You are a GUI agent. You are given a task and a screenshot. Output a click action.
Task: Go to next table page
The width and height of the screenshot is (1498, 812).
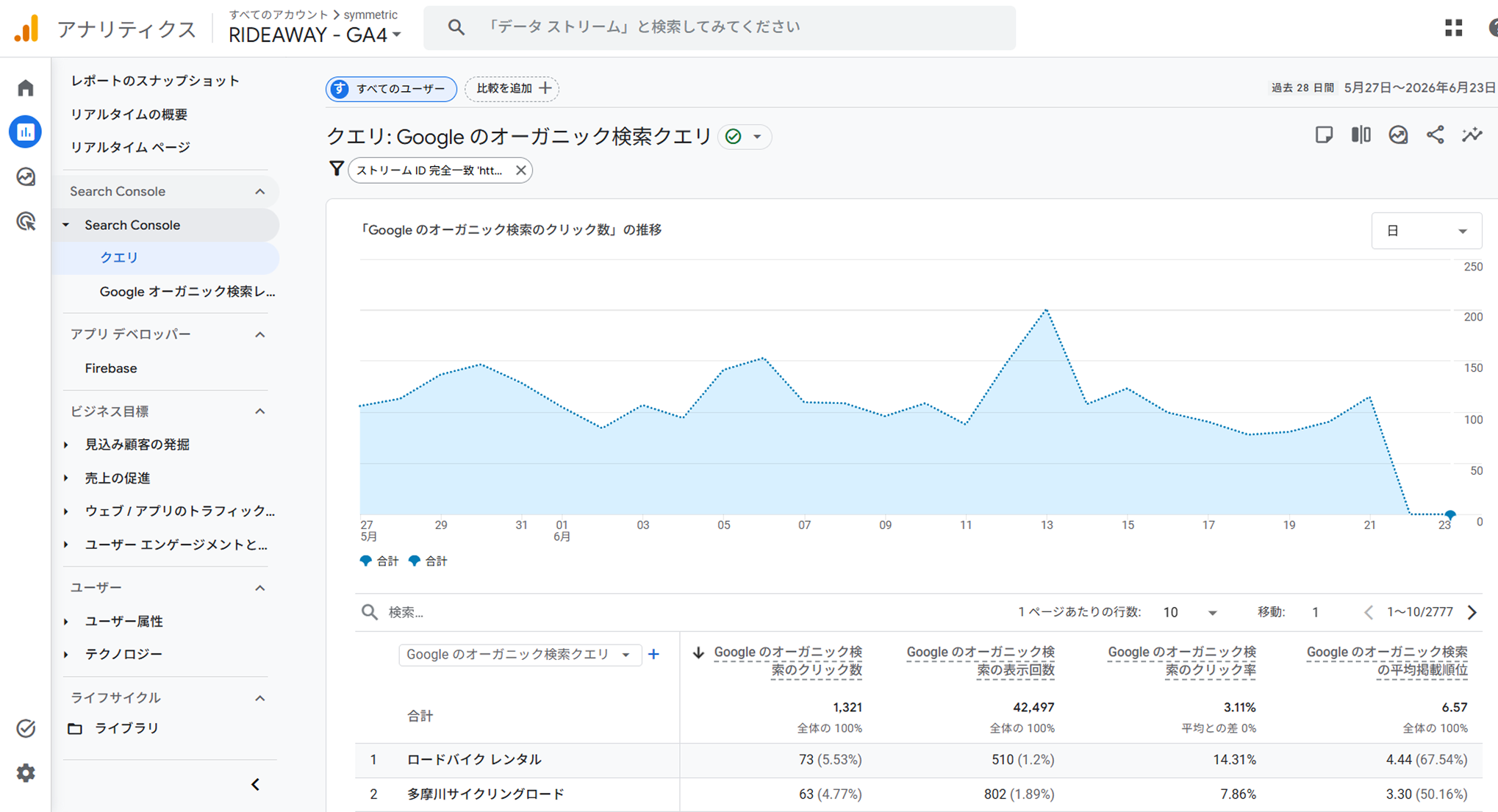[x=1472, y=612]
